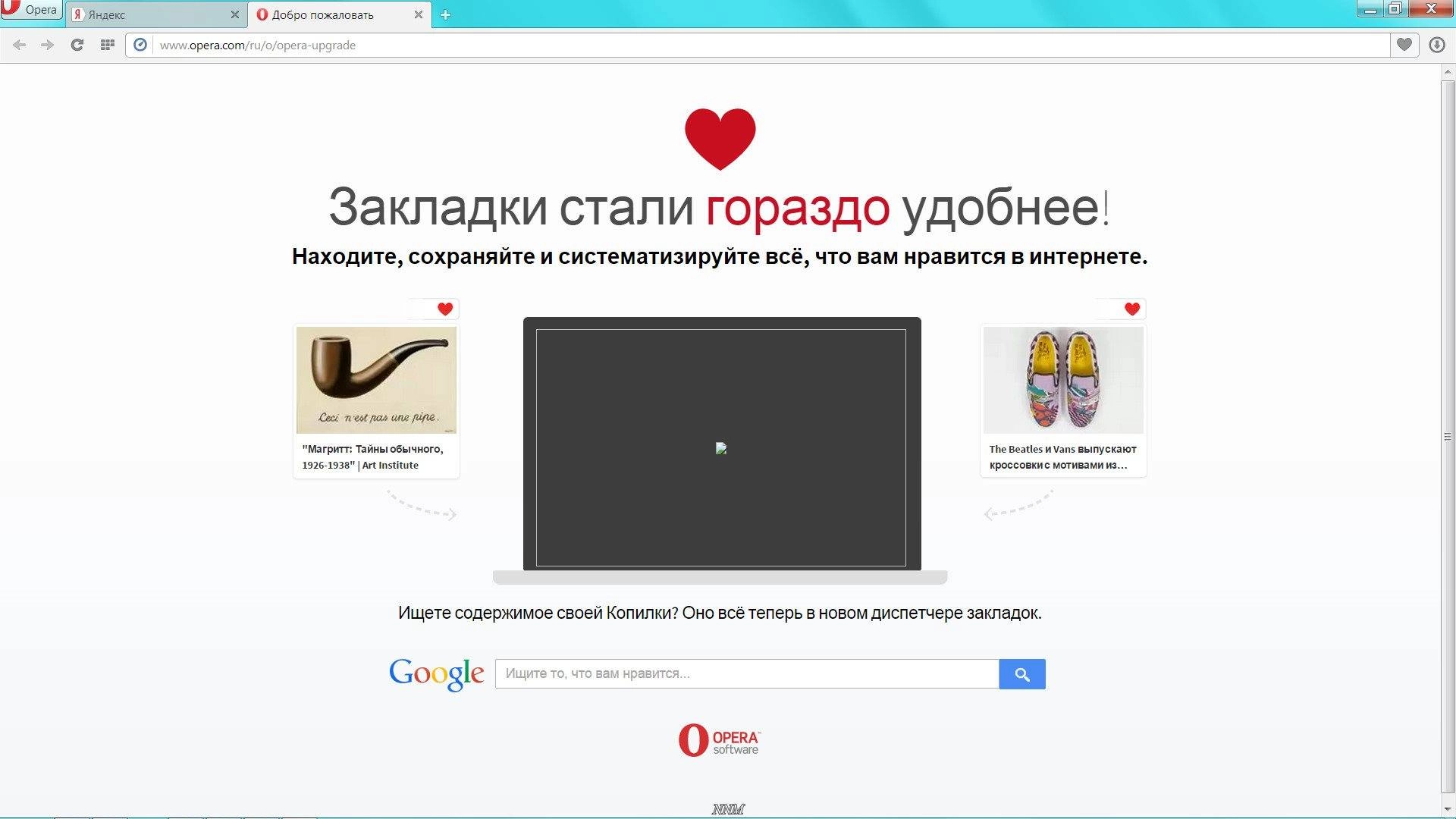Click the "The Beatles и Vans выпускают" caption
The image size is (1456, 819).
pos(1062,457)
